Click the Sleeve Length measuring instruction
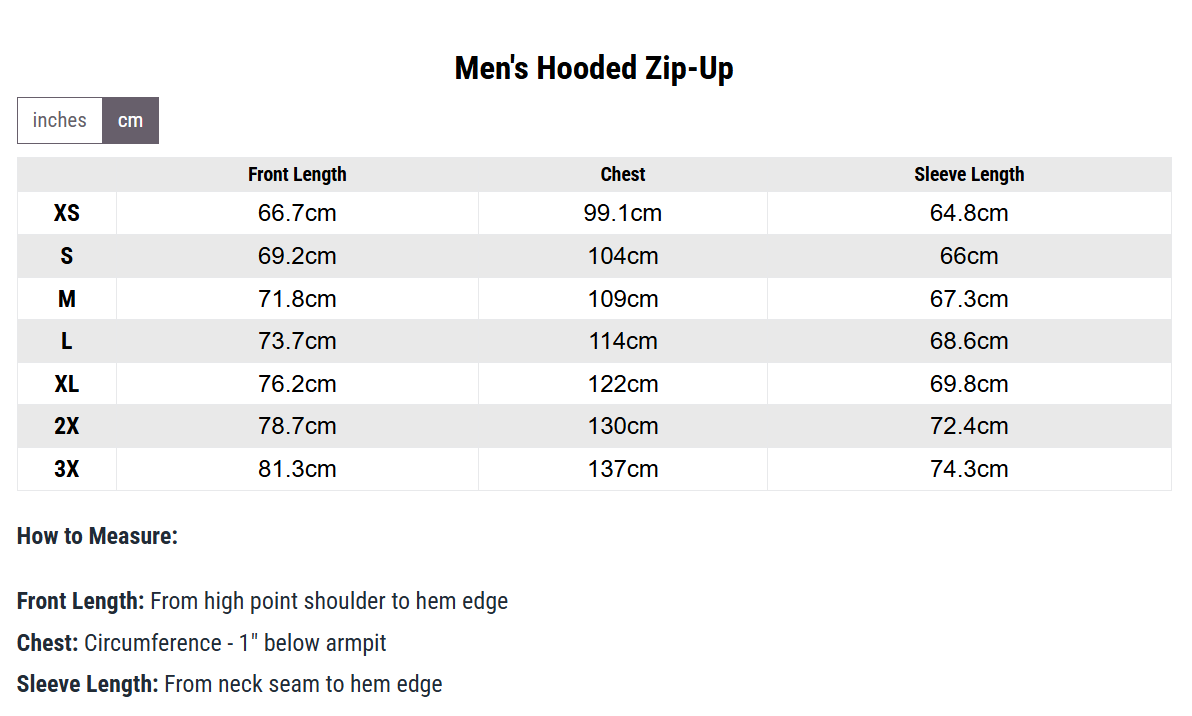This screenshot has height=716, width=1192. pos(230,684)
